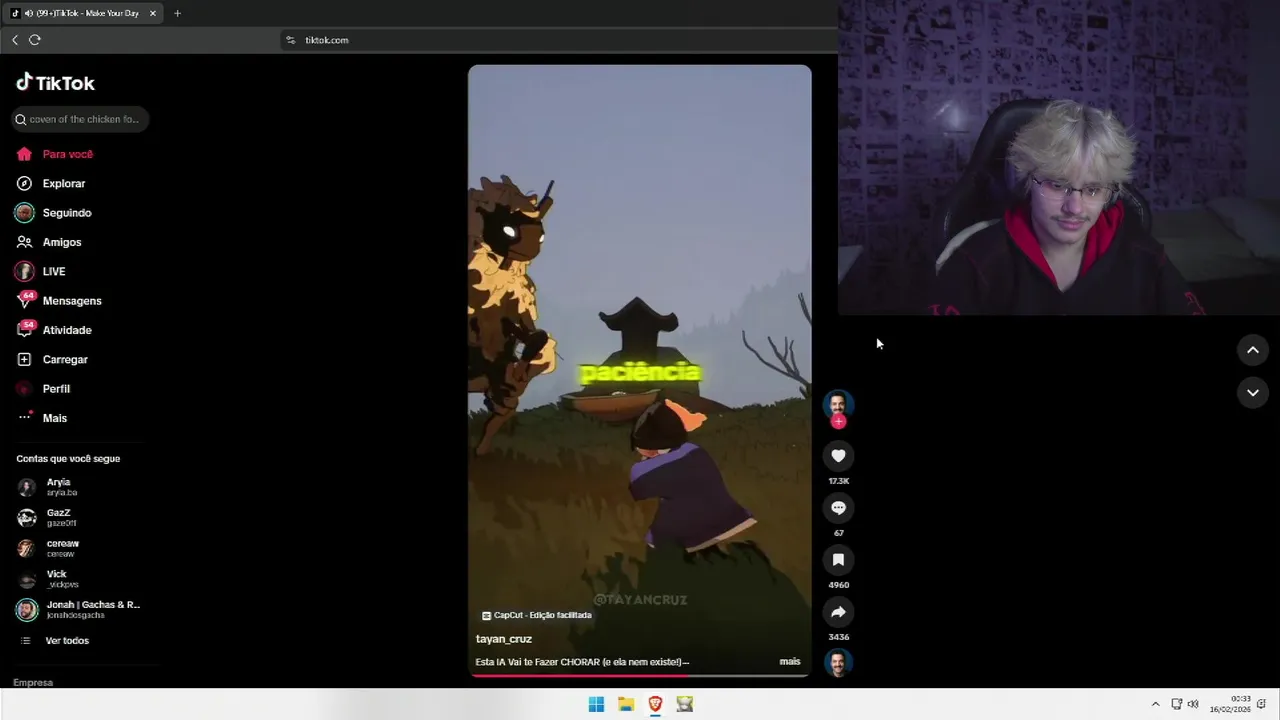1280x720 pixels.
Task: Expand video caption with mais
Action: click(790, 662)
